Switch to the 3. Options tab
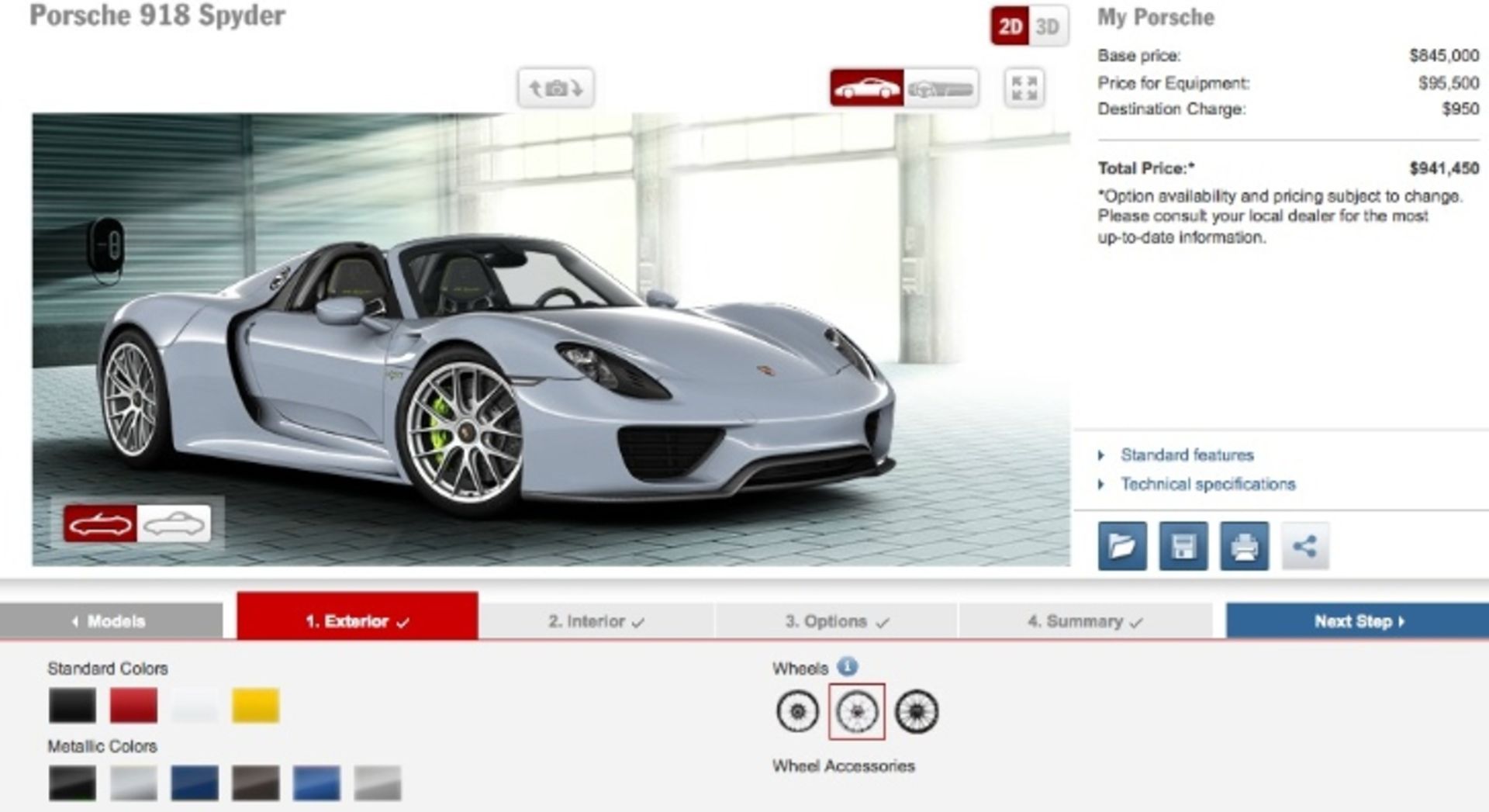 pos(836,621)
